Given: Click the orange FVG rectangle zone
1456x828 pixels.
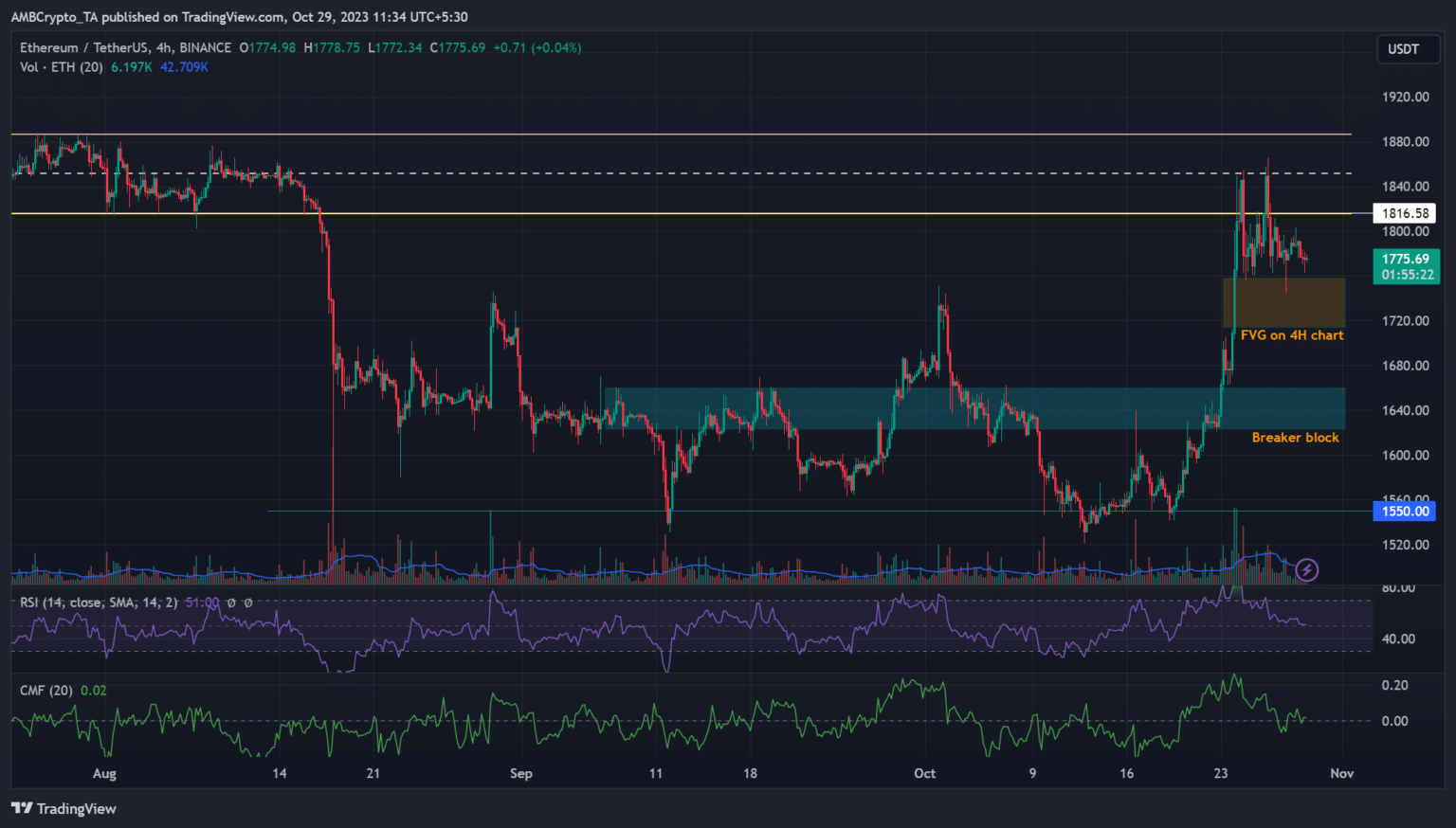Looking at the screenshot, I should point(1283,302).
